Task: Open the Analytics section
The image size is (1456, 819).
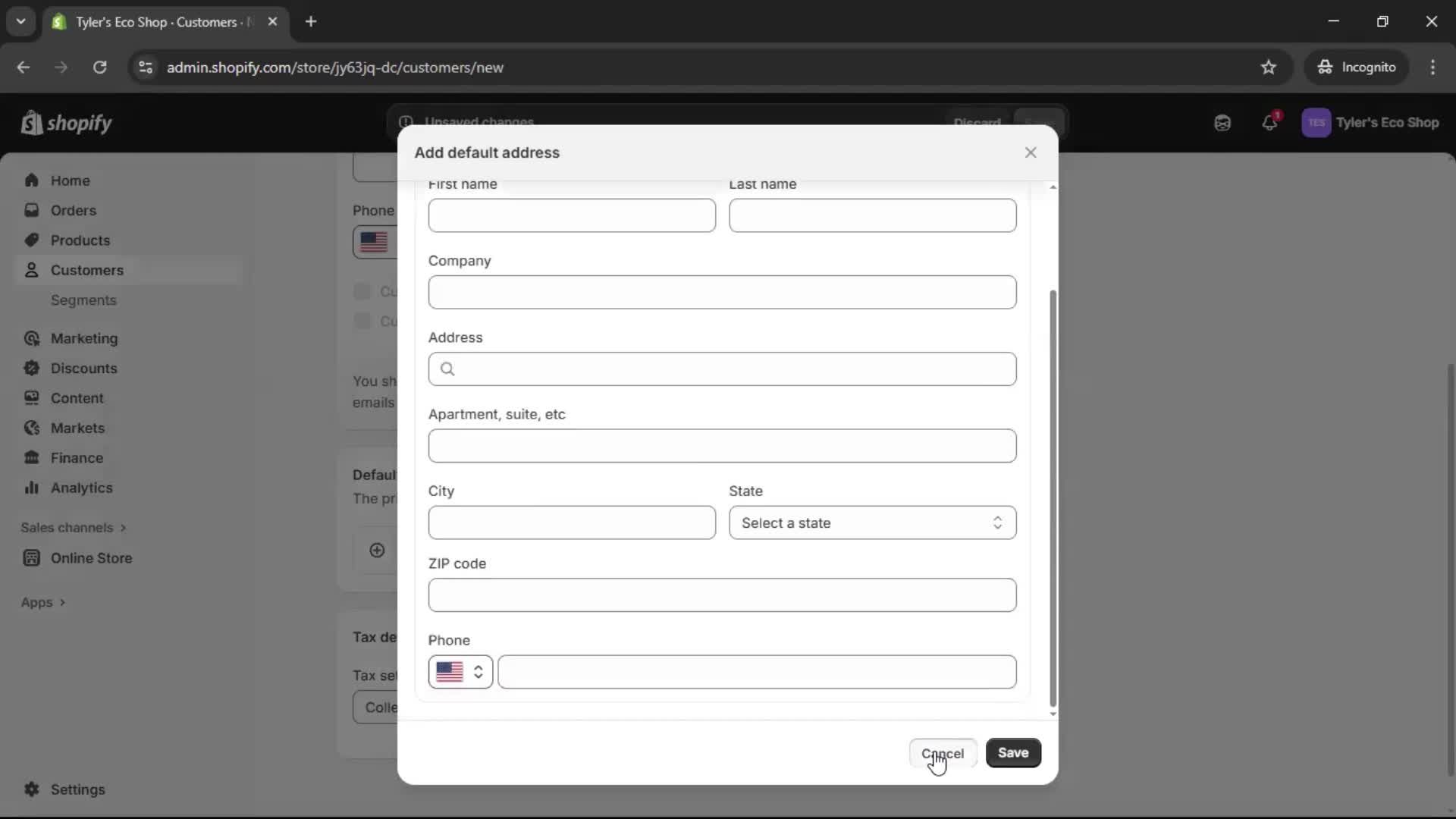Action: [81, 488]
